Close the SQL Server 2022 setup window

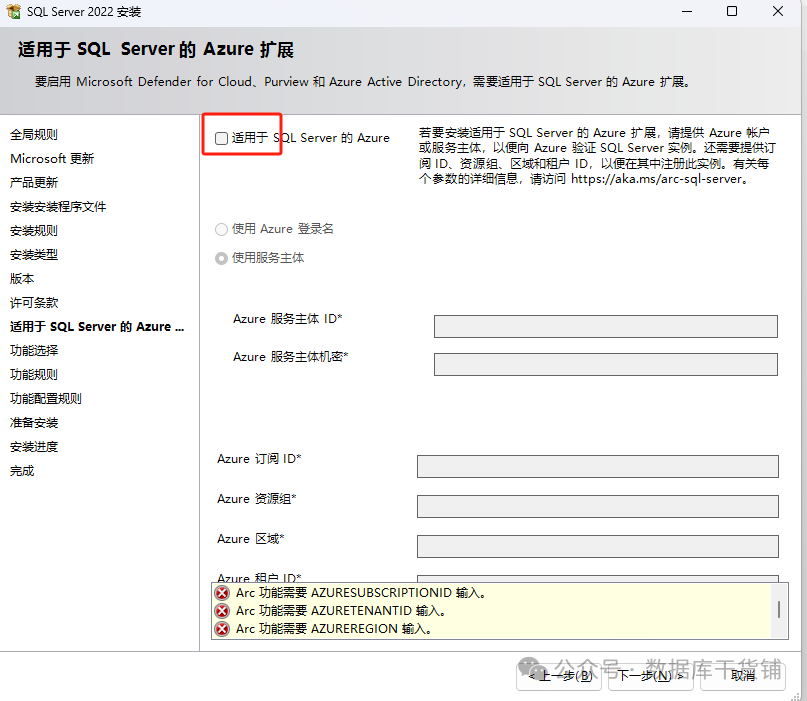(778, 11)
